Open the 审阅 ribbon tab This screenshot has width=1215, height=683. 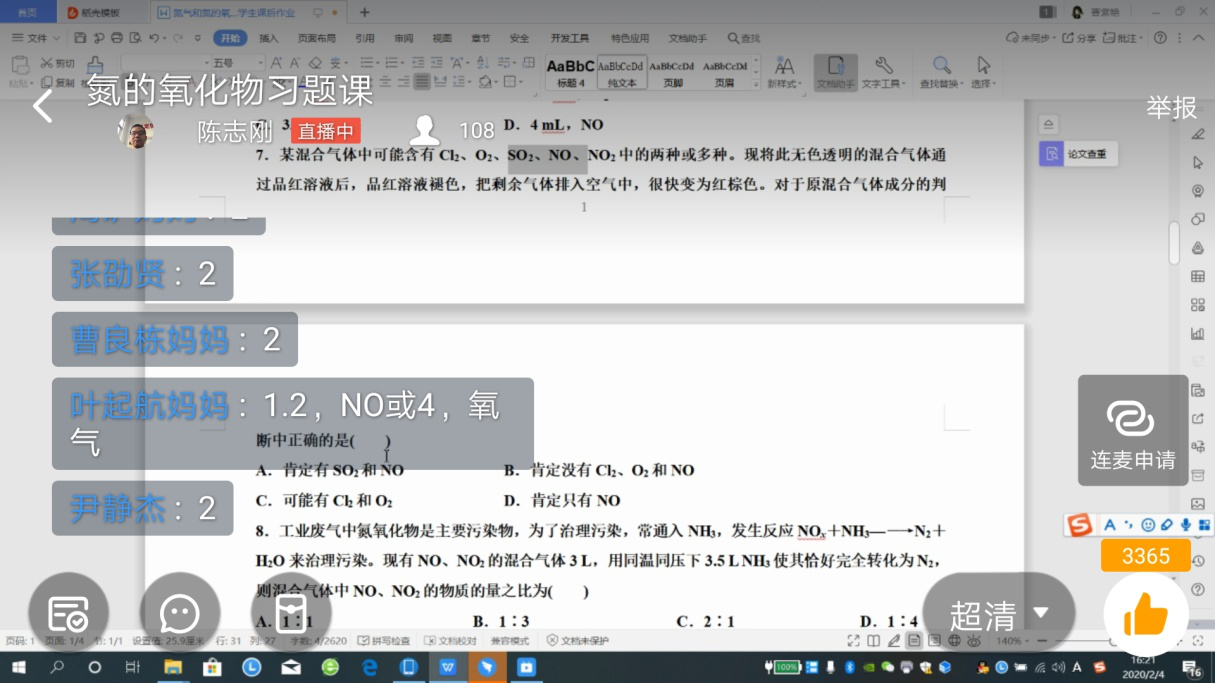(x=404, y=38)
